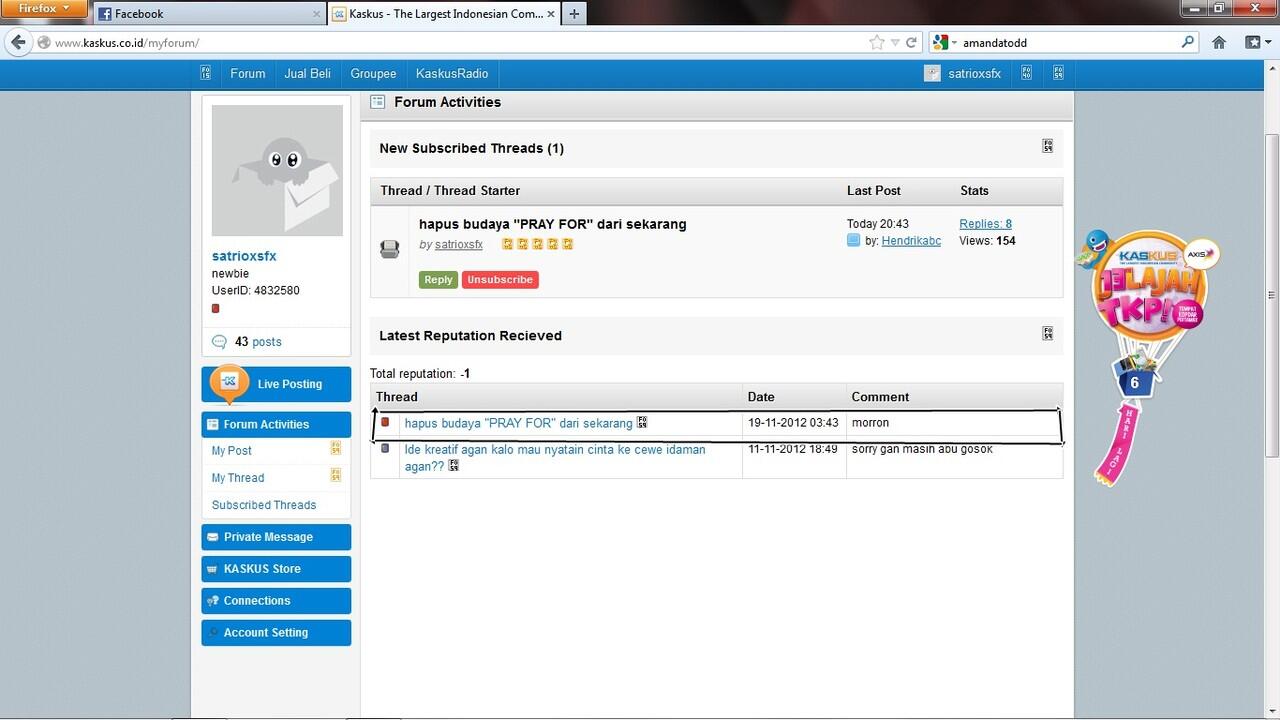Collapse the New Subscribed Threads section icon

(x=1048, y=146)
